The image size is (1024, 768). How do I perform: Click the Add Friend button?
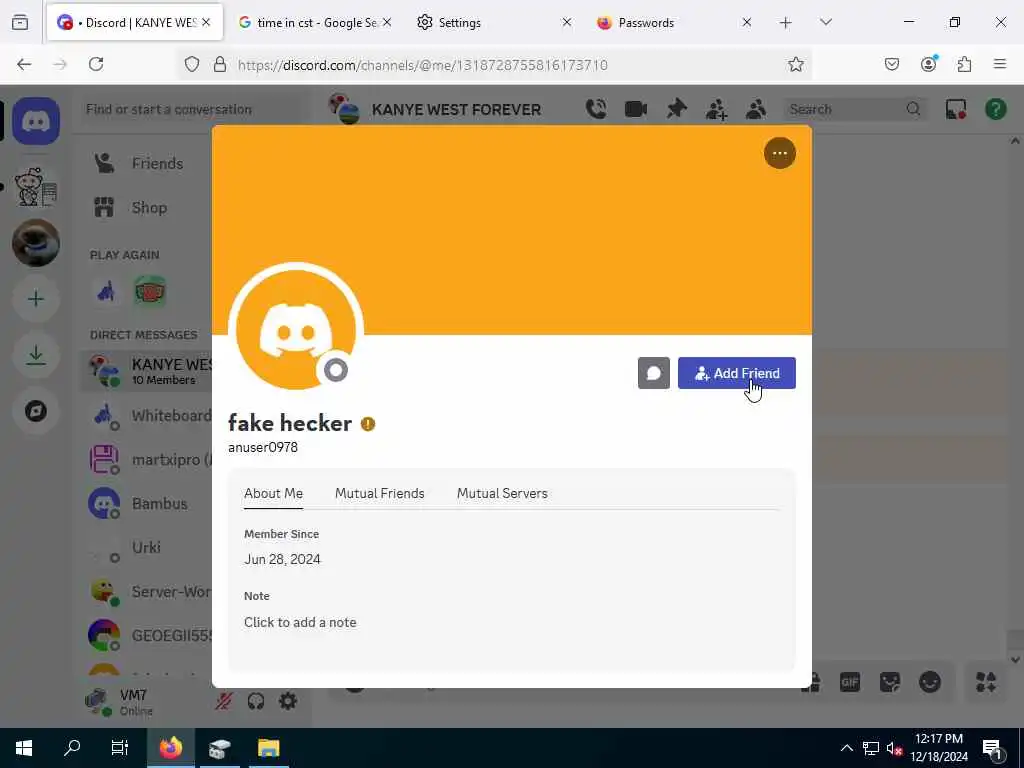click(x=737, y=373)
